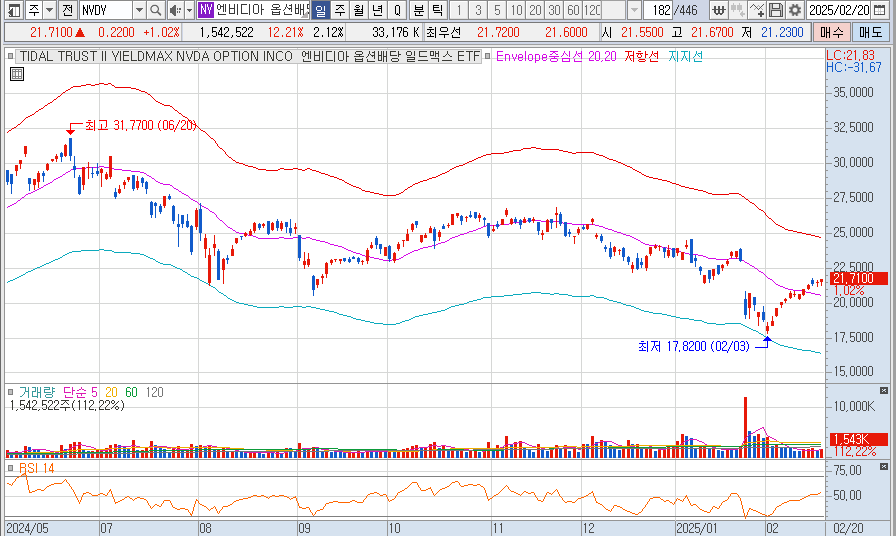The image size is (896, 536).
Task: Save chart settings with the floppy disk icon
Action: [775, 10]
